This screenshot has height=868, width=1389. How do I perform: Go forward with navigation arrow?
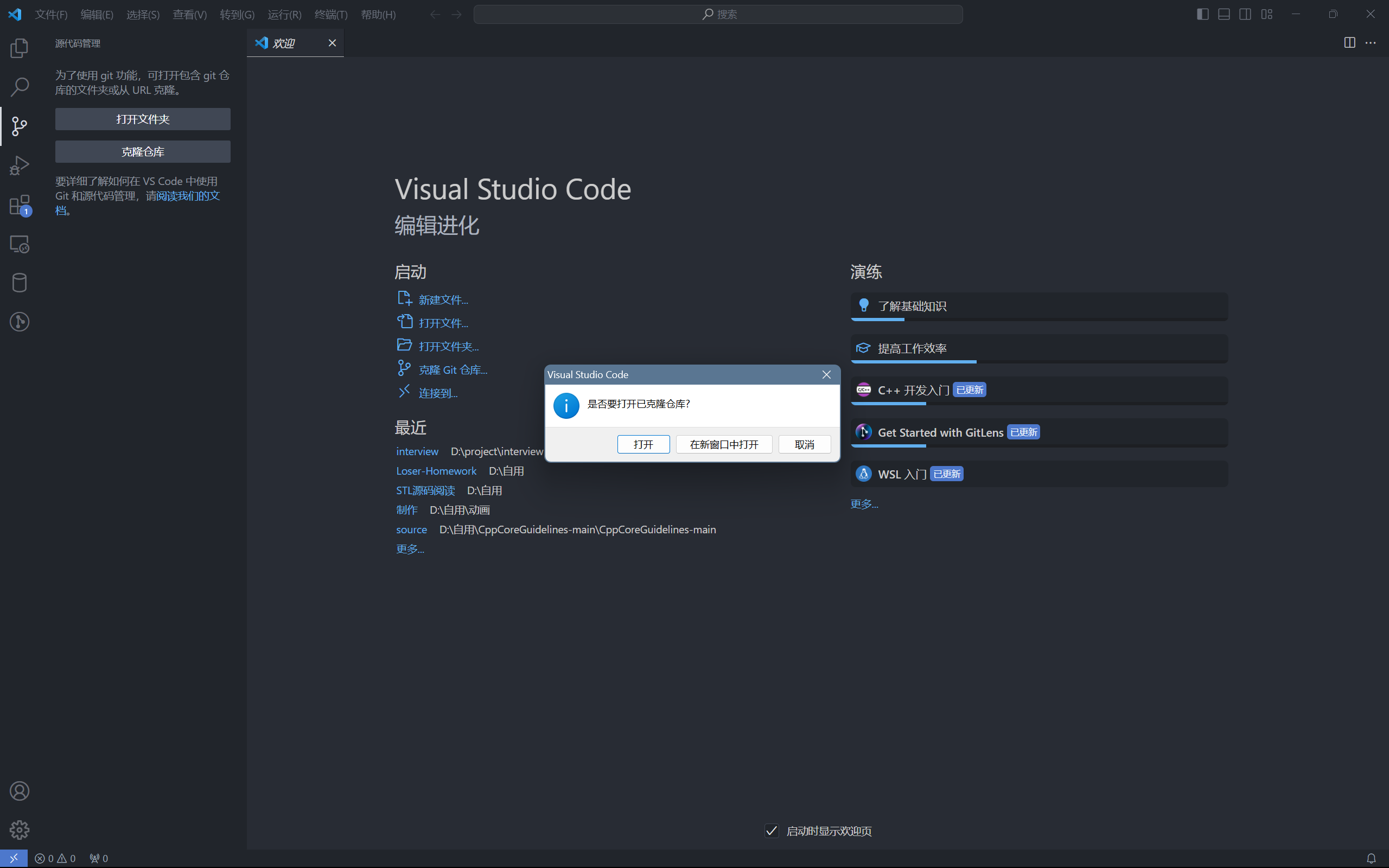(x=456, y=14)
